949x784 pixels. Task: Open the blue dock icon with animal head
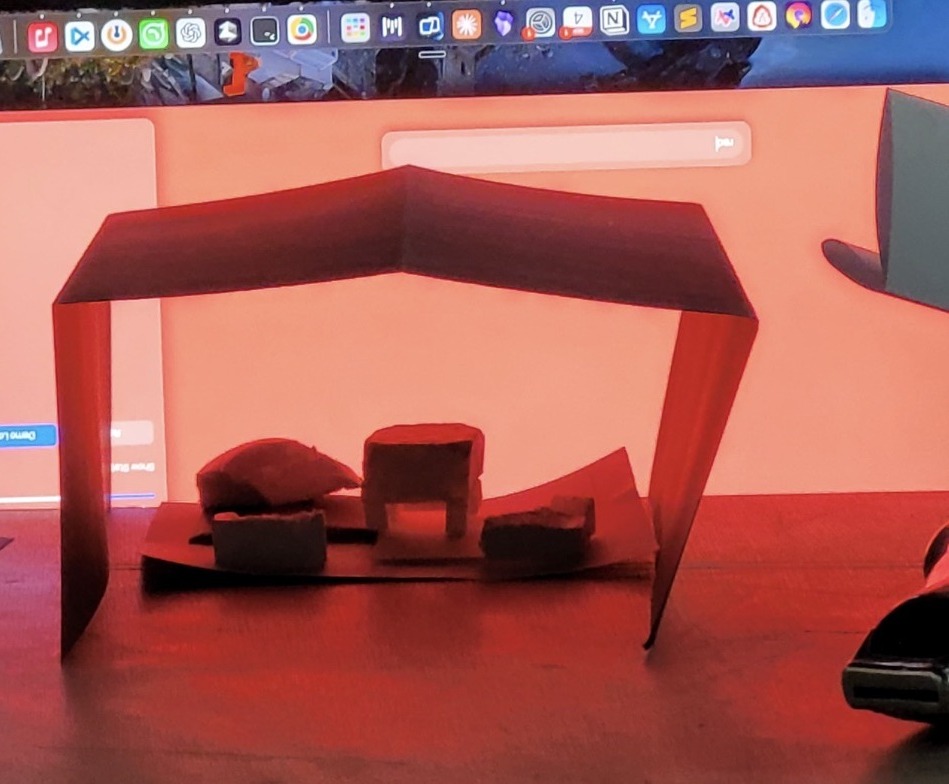[x=651, y=19]
